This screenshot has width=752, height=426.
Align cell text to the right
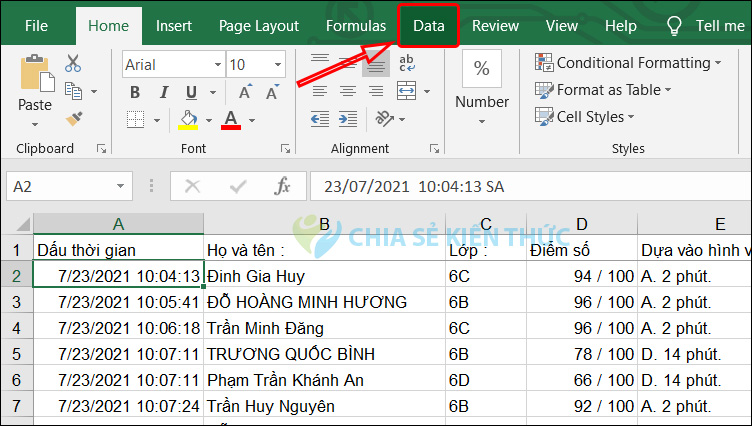pyautogui.click(x=376, y=91)
